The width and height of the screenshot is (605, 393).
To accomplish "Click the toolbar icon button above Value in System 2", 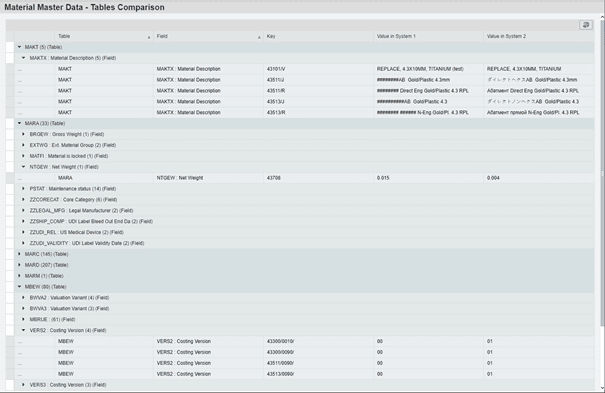I will pyautogui.click(x=586, y=25).
